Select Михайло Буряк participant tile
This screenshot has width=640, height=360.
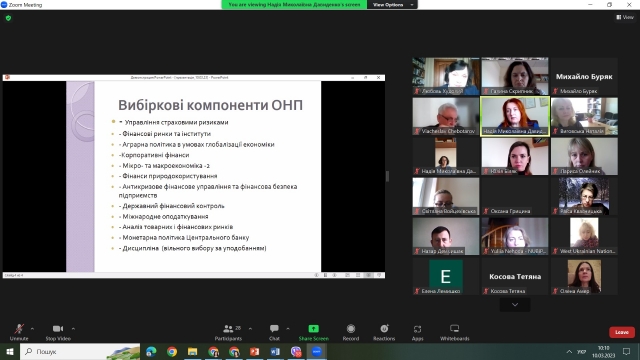(584, 76)
